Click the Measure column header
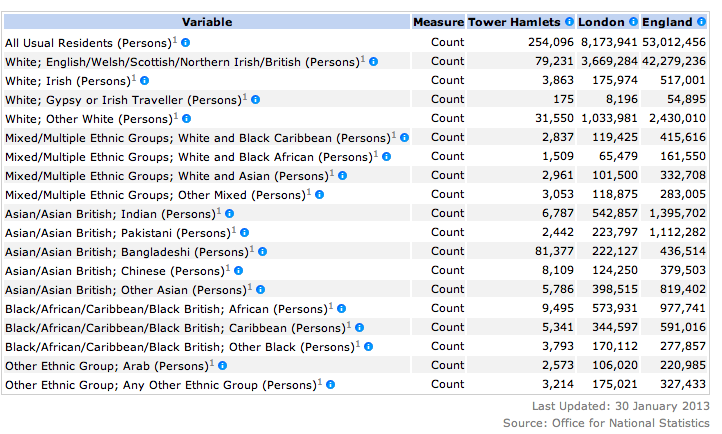 pyautogui.click(x=438, y=22)
